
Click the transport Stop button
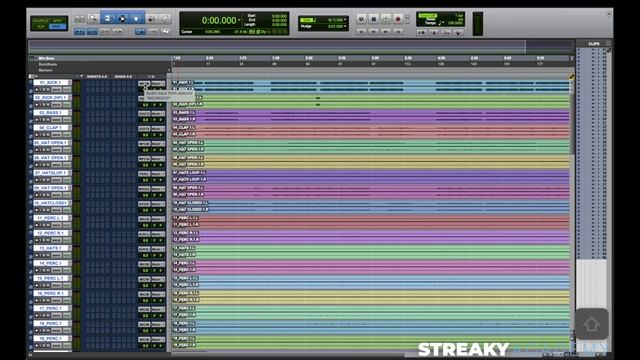373,19
